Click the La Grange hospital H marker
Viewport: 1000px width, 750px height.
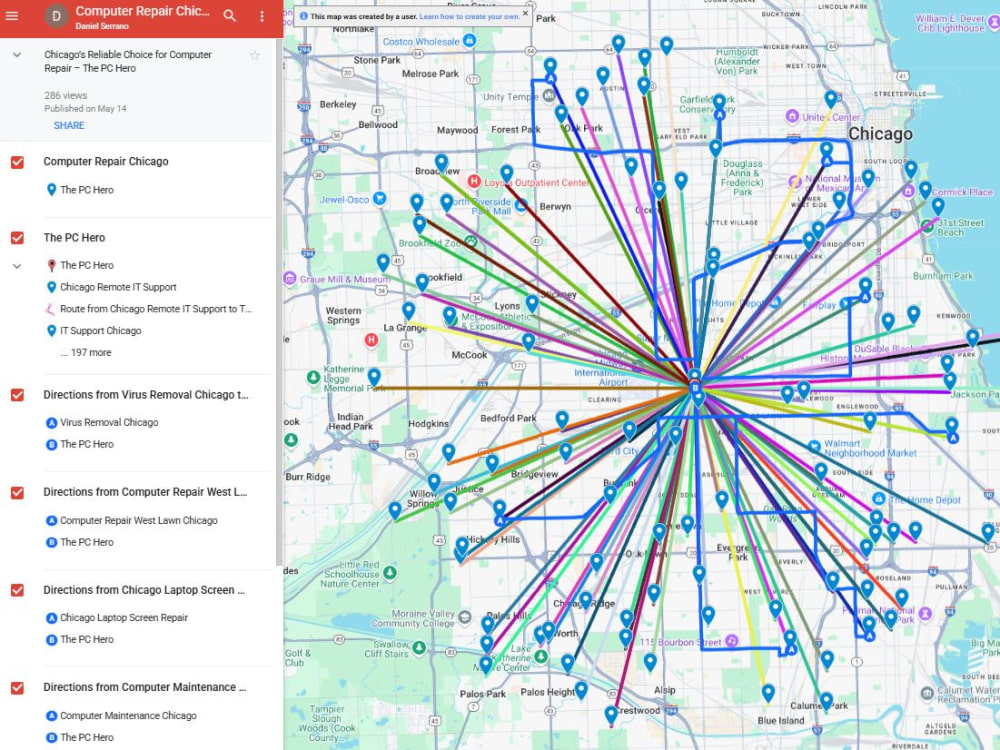pyautogui.click(x=371, y=341)
